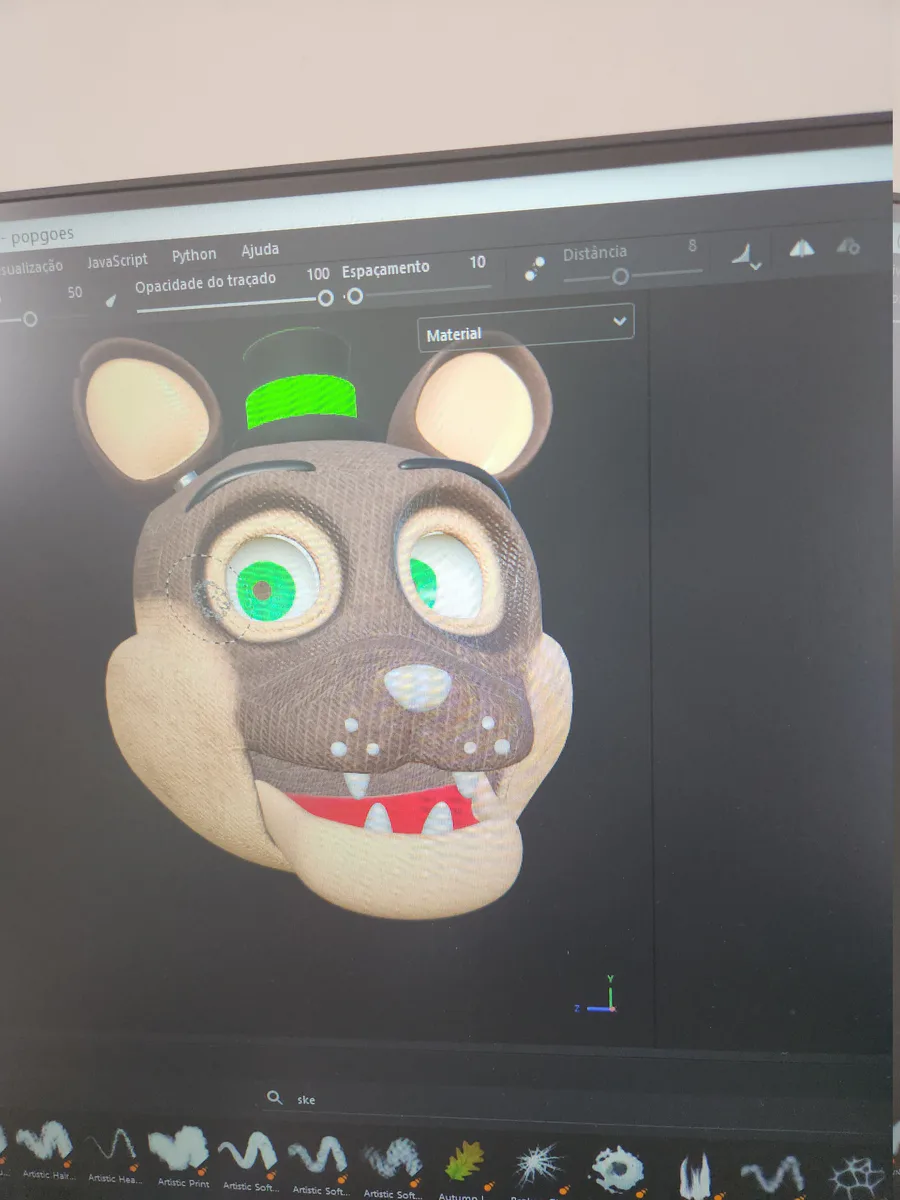
Task: Select the Autumn leaf brush
Action: (463, 1166)
